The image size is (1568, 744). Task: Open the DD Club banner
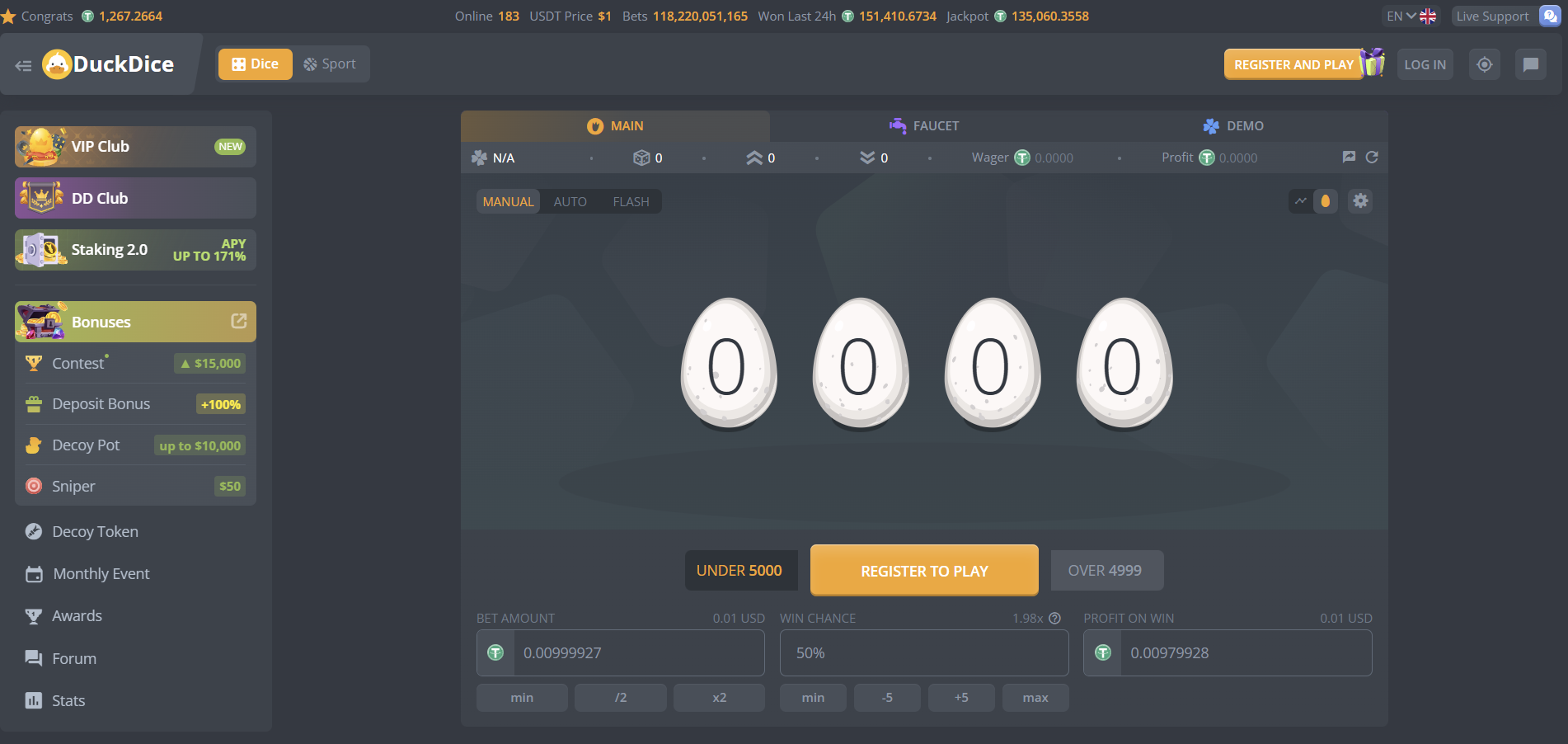135,198
